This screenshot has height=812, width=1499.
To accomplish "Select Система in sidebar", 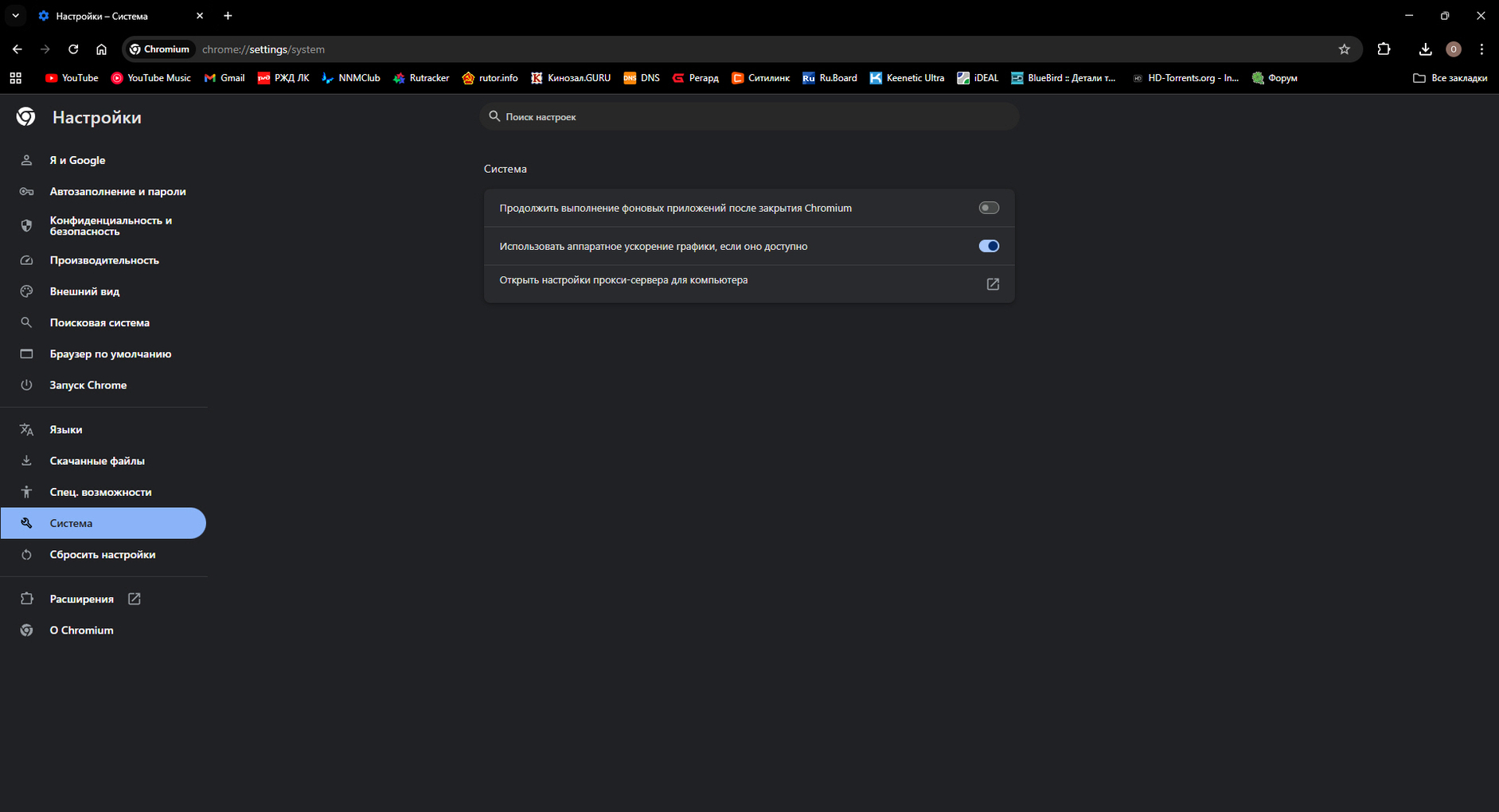I will pos(103,523).
